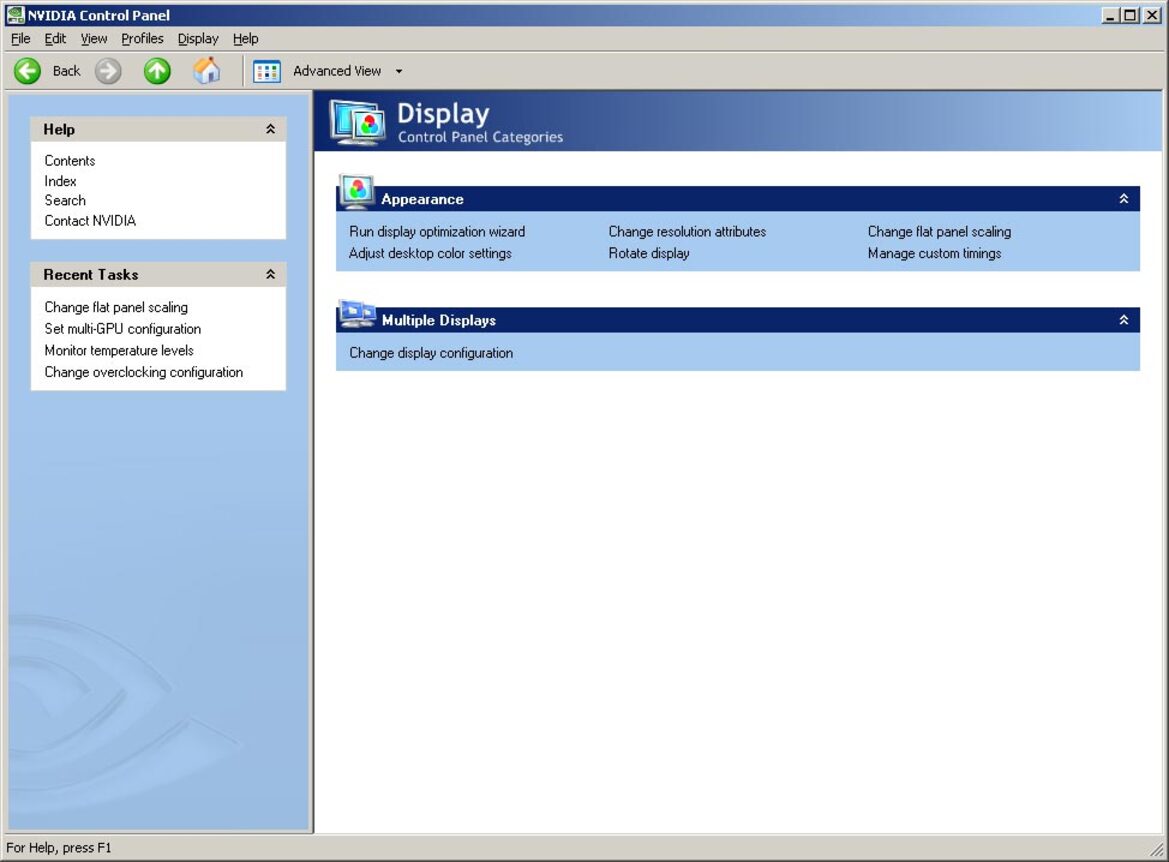Open Set multi-GPU configuration task
Image resolution: width=1169 pixels, height=862 pixels.
(123, 329)
